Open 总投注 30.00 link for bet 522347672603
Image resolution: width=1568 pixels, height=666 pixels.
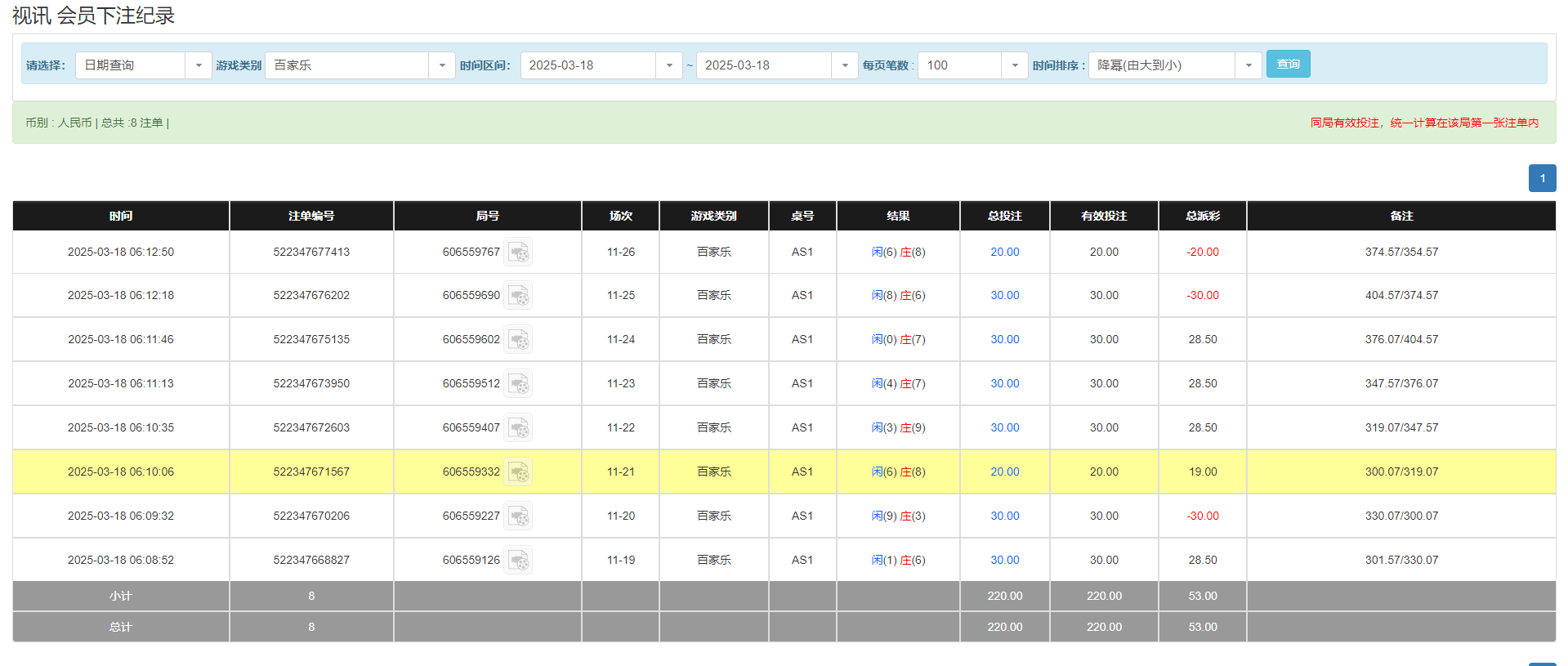pyautogui.click(x=1005, y=428)
